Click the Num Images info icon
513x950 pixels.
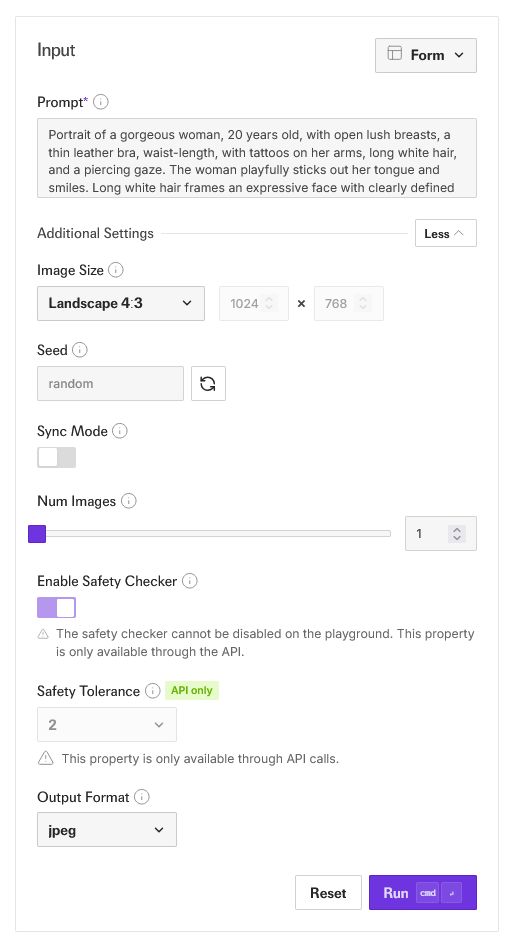coord(128,501)
